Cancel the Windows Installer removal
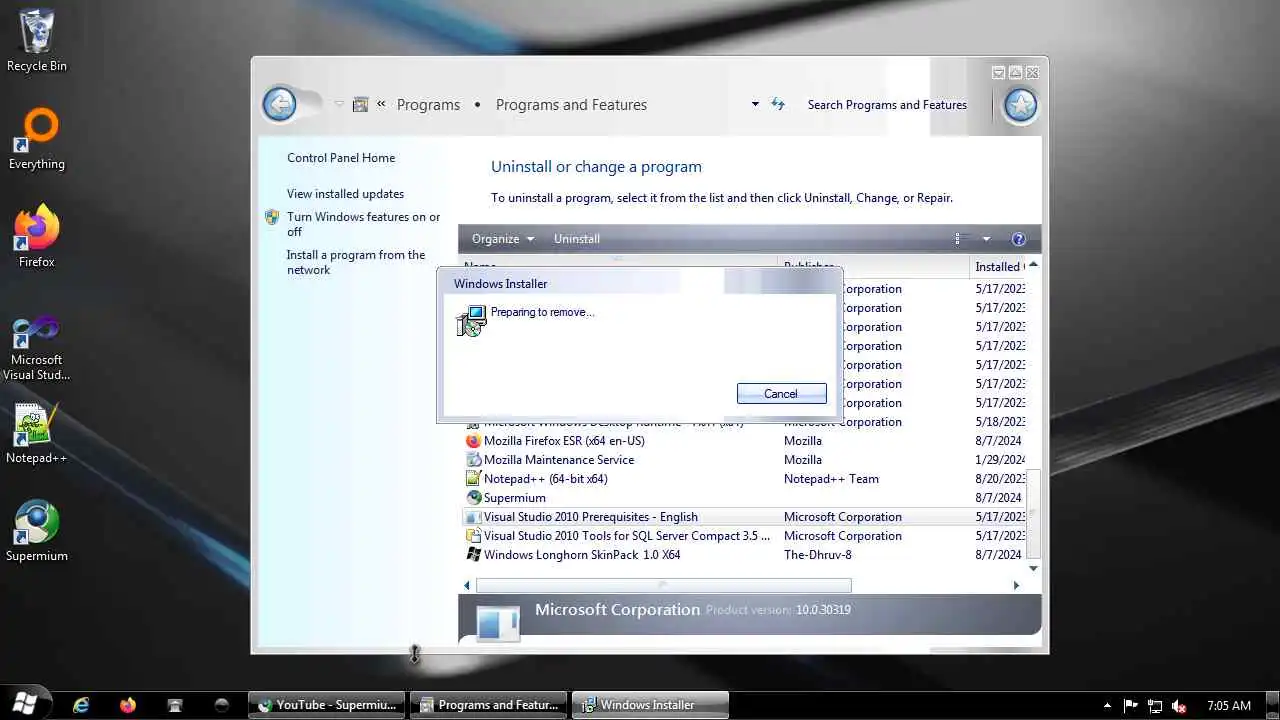Image resolution: width=1280 pixels, height=720 pixels. [781, 394]
